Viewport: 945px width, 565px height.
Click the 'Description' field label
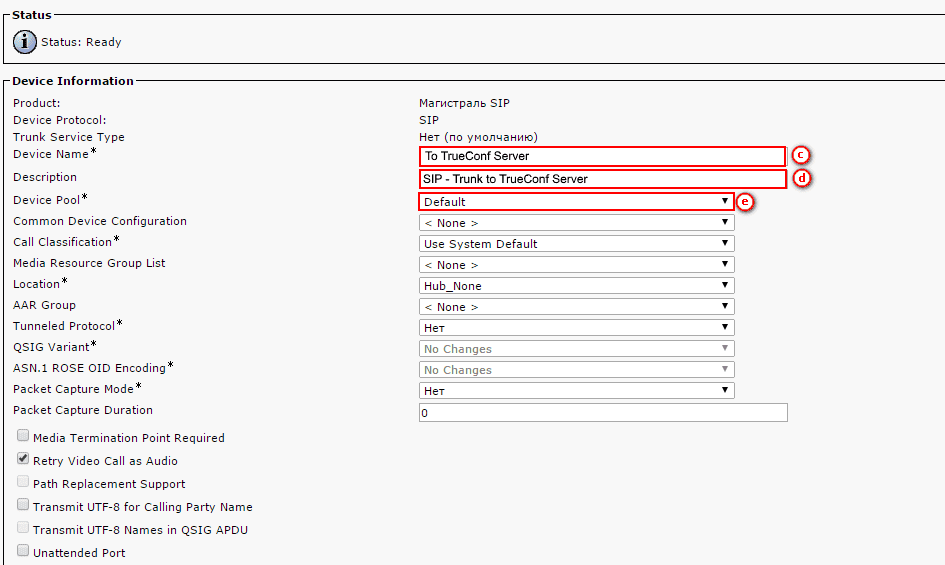coord(45,177)
